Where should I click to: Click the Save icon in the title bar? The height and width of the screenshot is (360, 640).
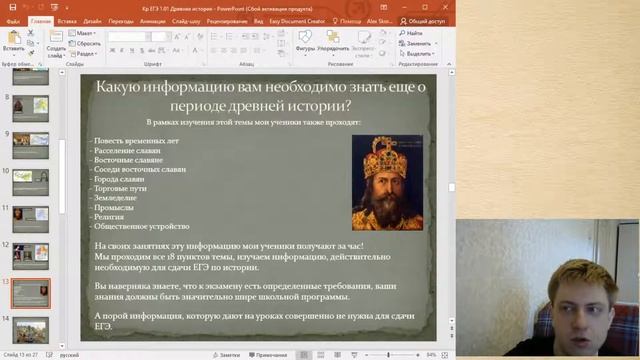[x=13, y=7]
